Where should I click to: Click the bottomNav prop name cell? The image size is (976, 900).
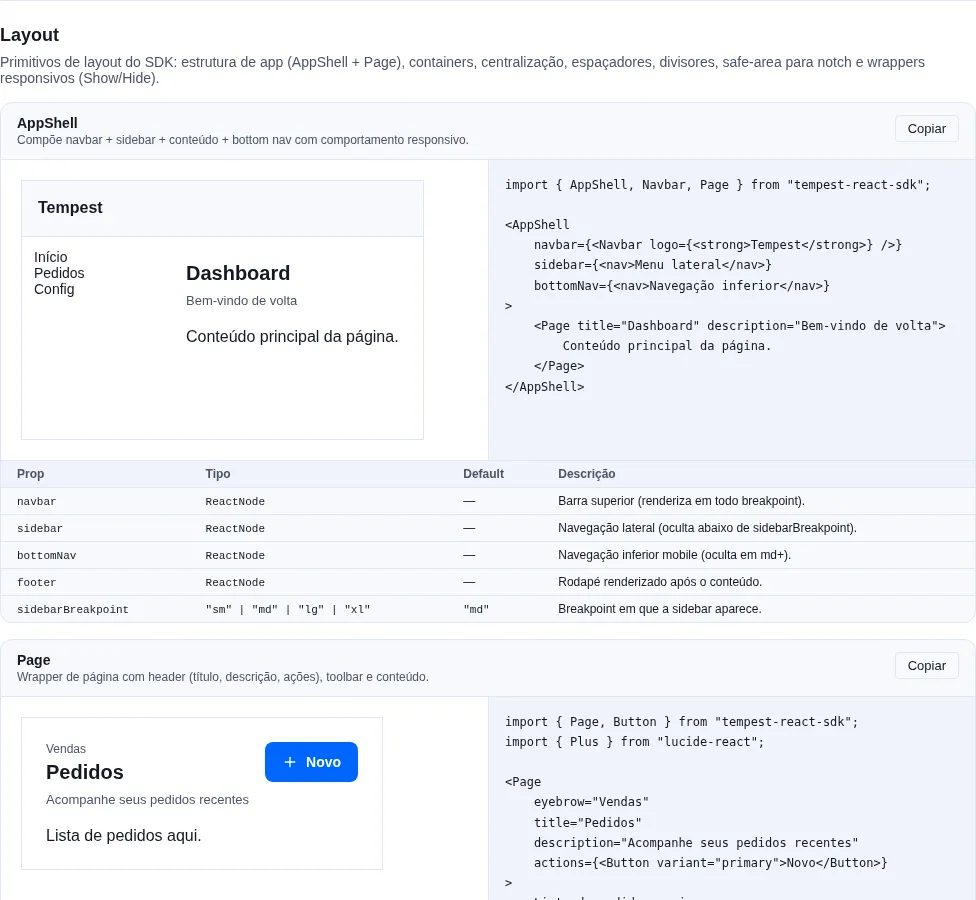click(47, 556)
